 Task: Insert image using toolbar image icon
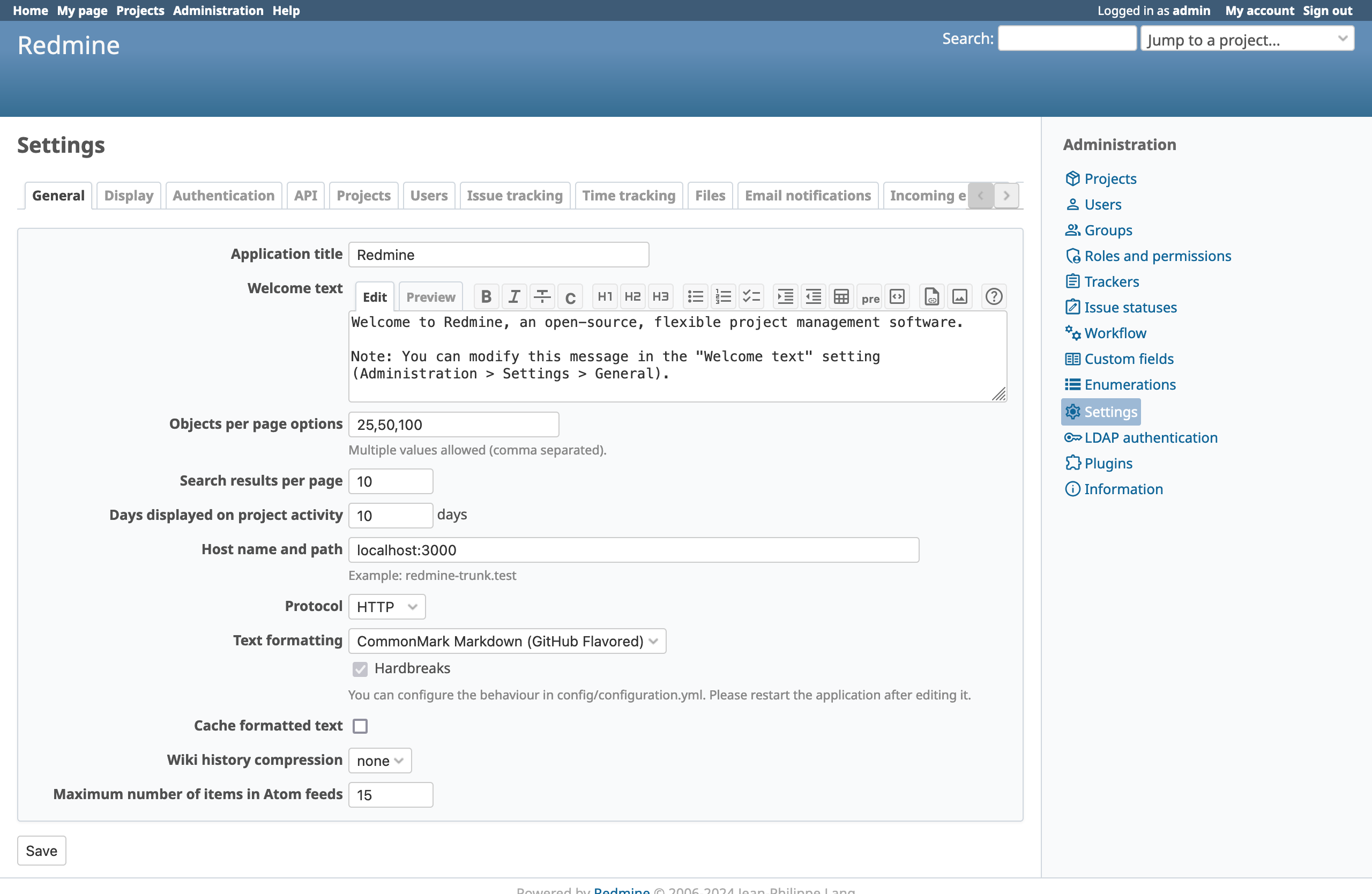coord(960,297)
